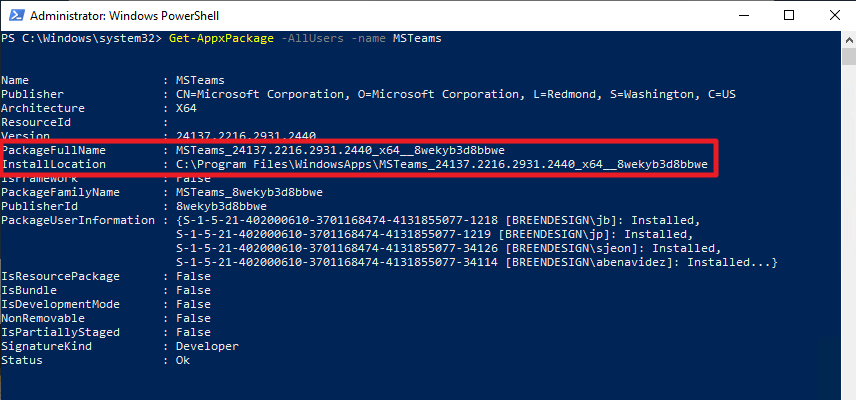
Task: Click the 'Architecture' property label
Action: (43, 109)
